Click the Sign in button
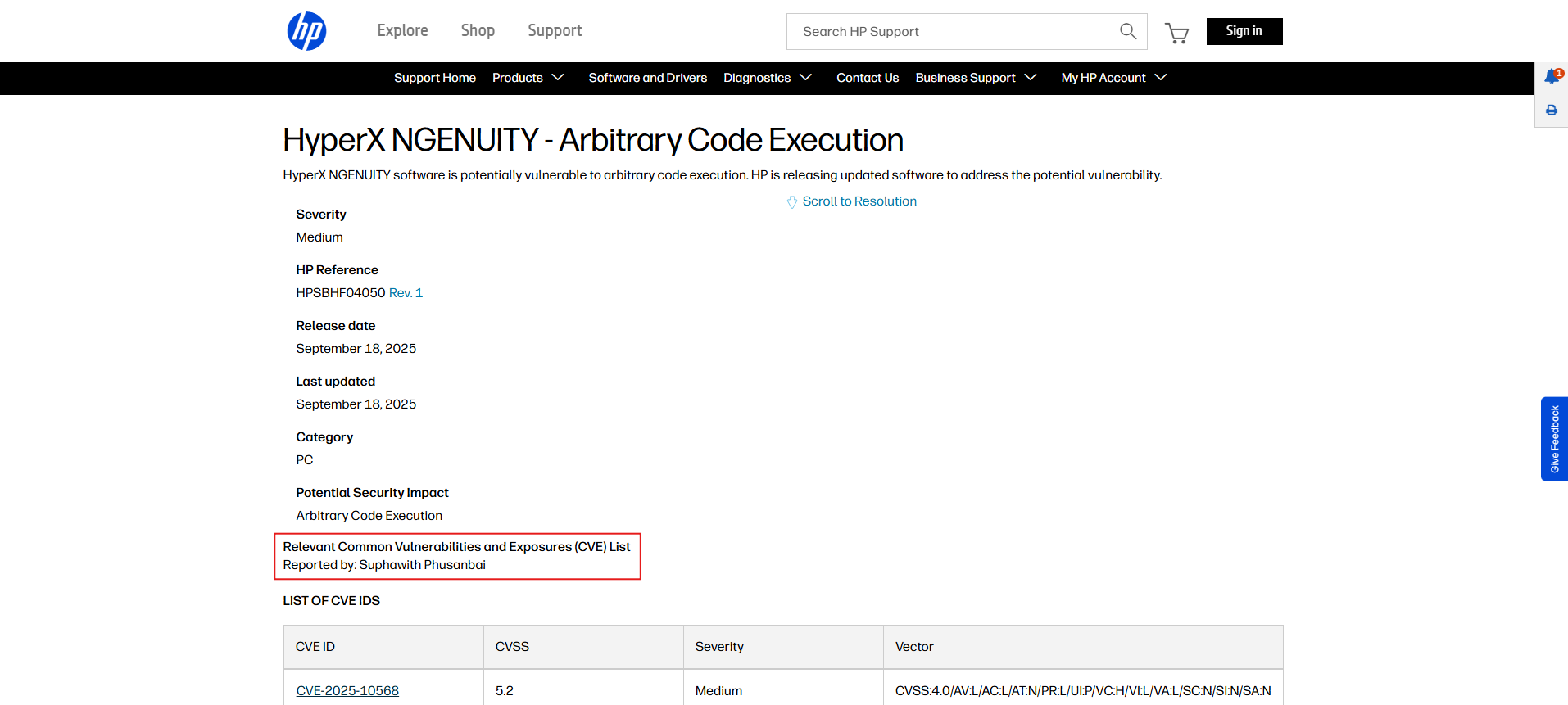This screenshot has height=705, width=1568. click(x=1244, y=31)
